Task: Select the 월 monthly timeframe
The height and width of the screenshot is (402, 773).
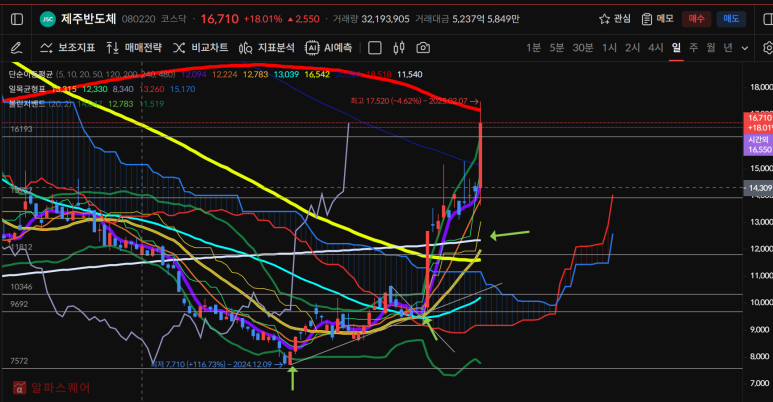Action: coord(710,48)
